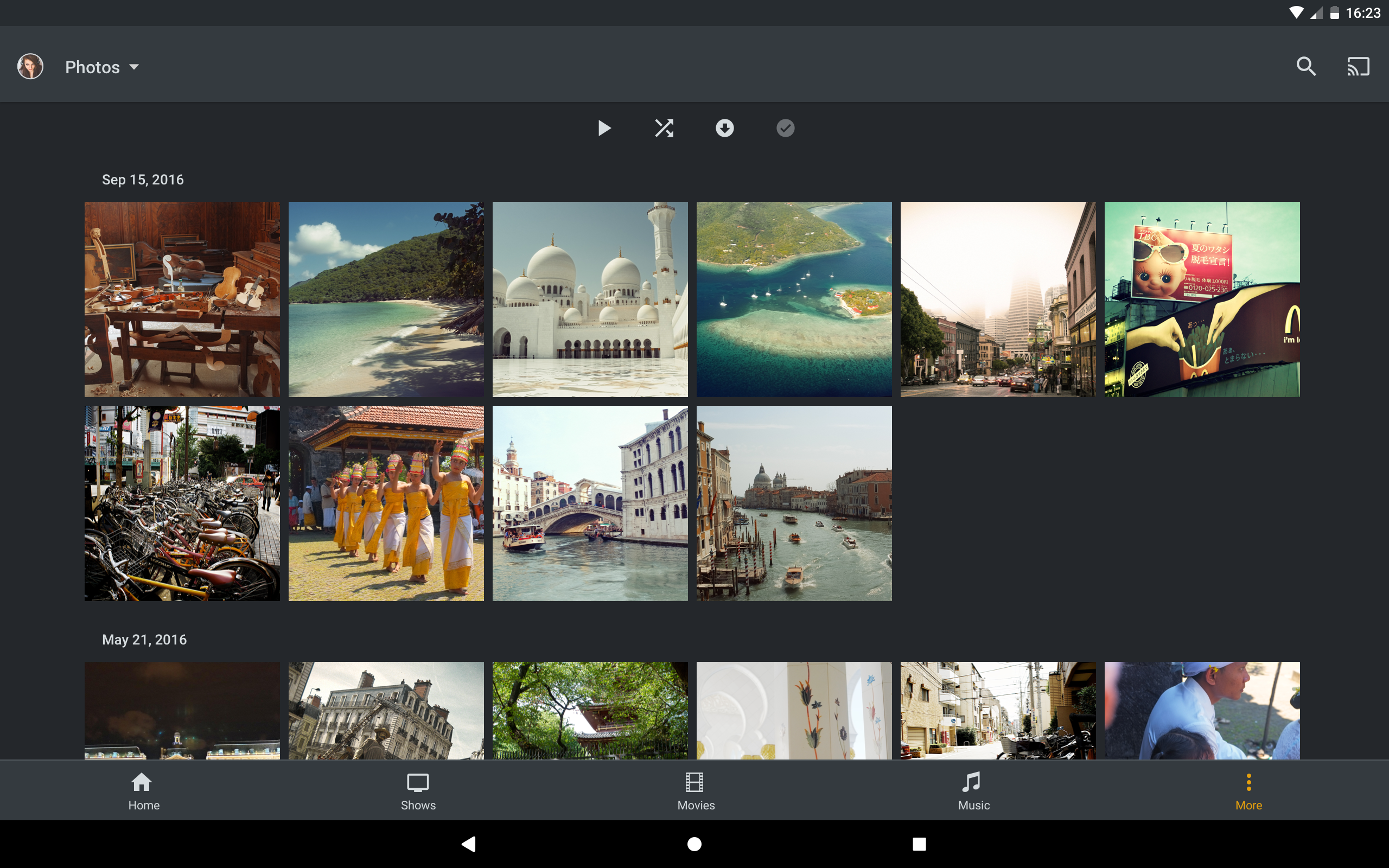The width and height of the screenshot is (1389, 868).
Task: Start a photo slideshow with the play icon
Action: tap(604, 128)
